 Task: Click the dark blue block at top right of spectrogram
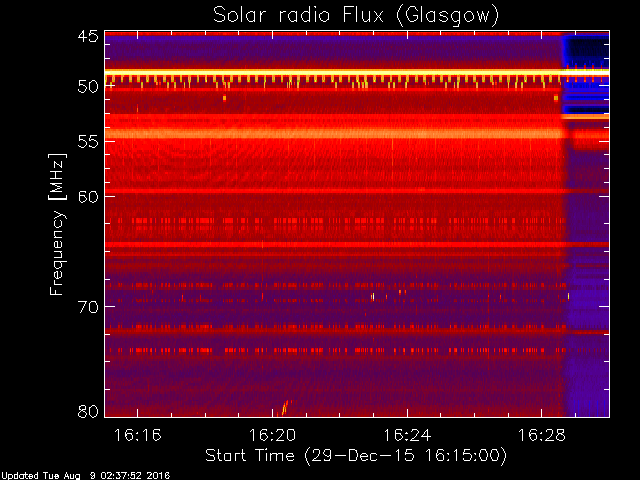(x=586, y=51)
